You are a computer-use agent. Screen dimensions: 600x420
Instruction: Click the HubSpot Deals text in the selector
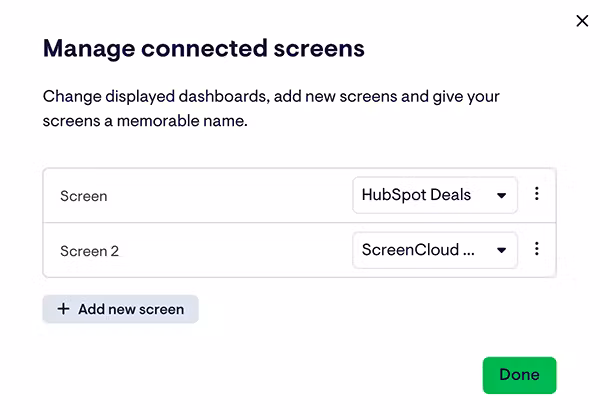[416, 195]
